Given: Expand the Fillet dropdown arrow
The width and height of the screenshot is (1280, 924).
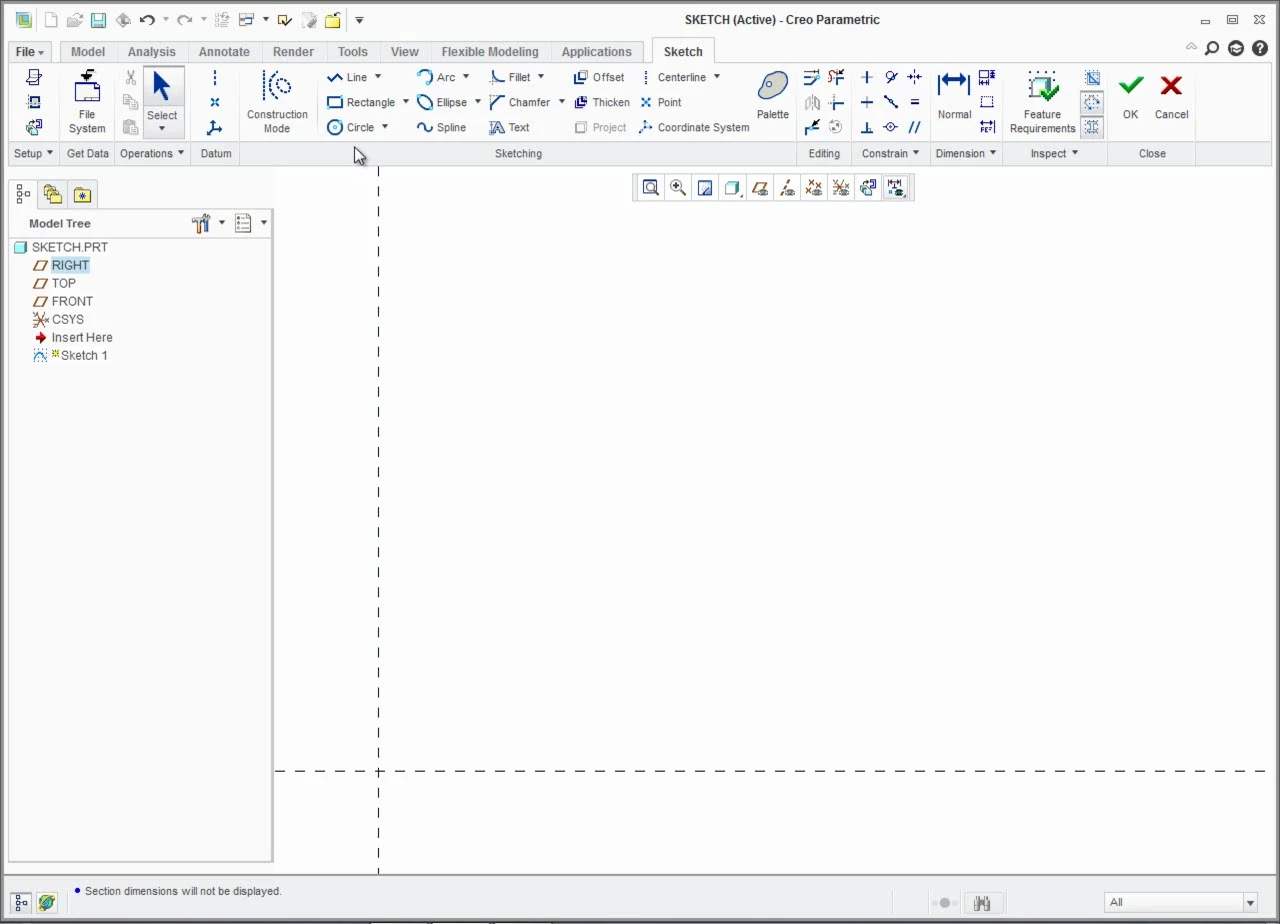Looking at the screenshot, I should [x=541, y=77].
